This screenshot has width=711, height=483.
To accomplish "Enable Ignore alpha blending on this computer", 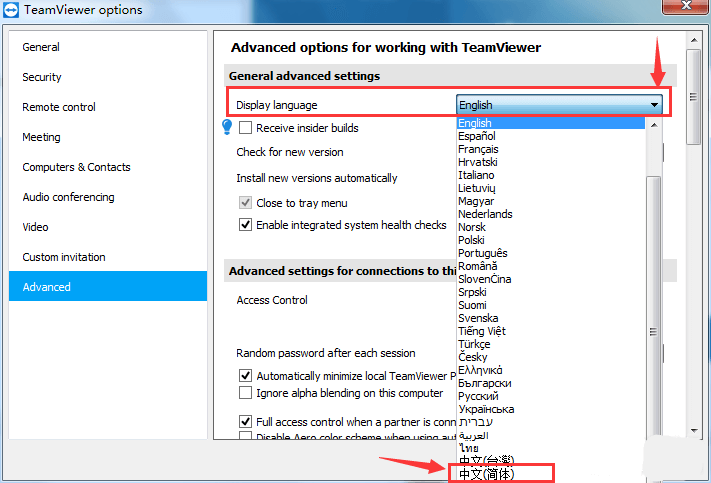I will pos(245,392).
